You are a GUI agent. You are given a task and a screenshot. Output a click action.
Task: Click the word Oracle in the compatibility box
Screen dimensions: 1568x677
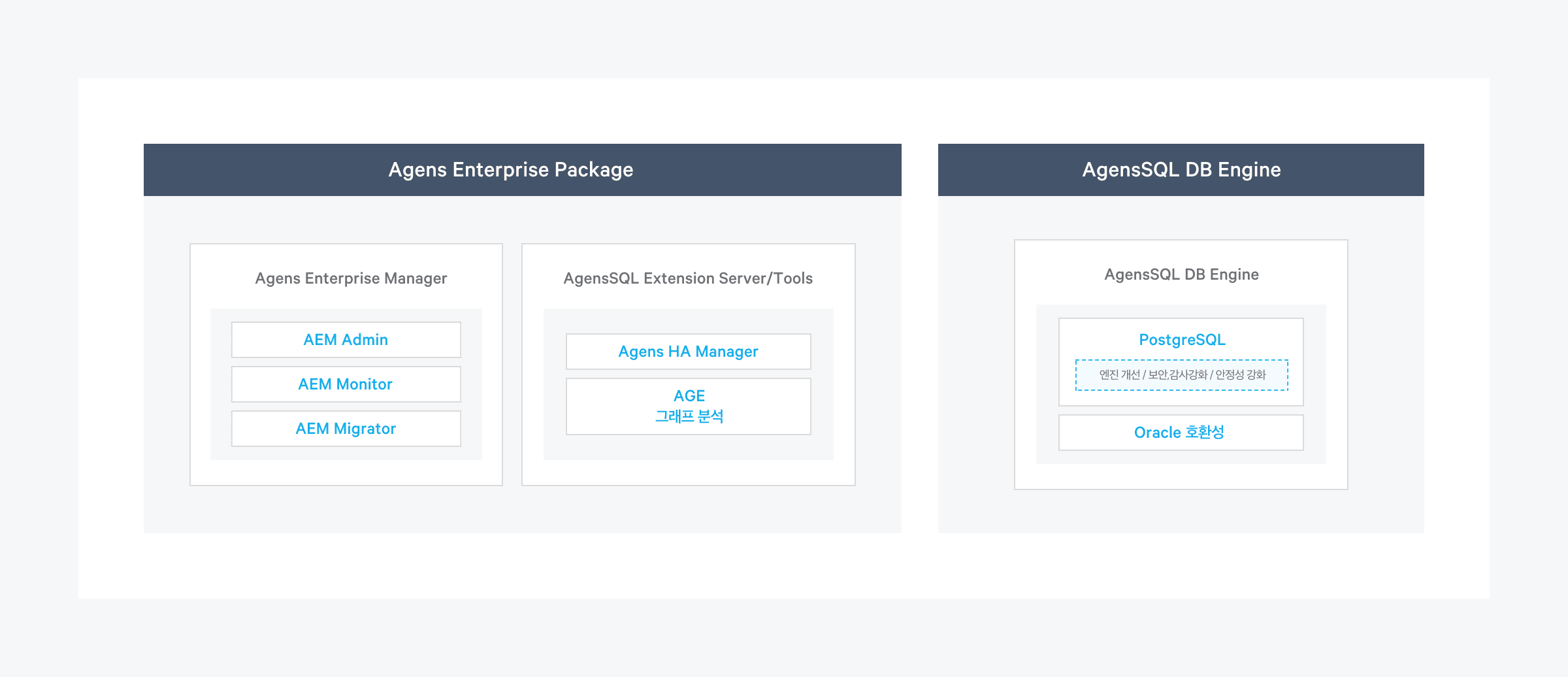(1157, 433)
